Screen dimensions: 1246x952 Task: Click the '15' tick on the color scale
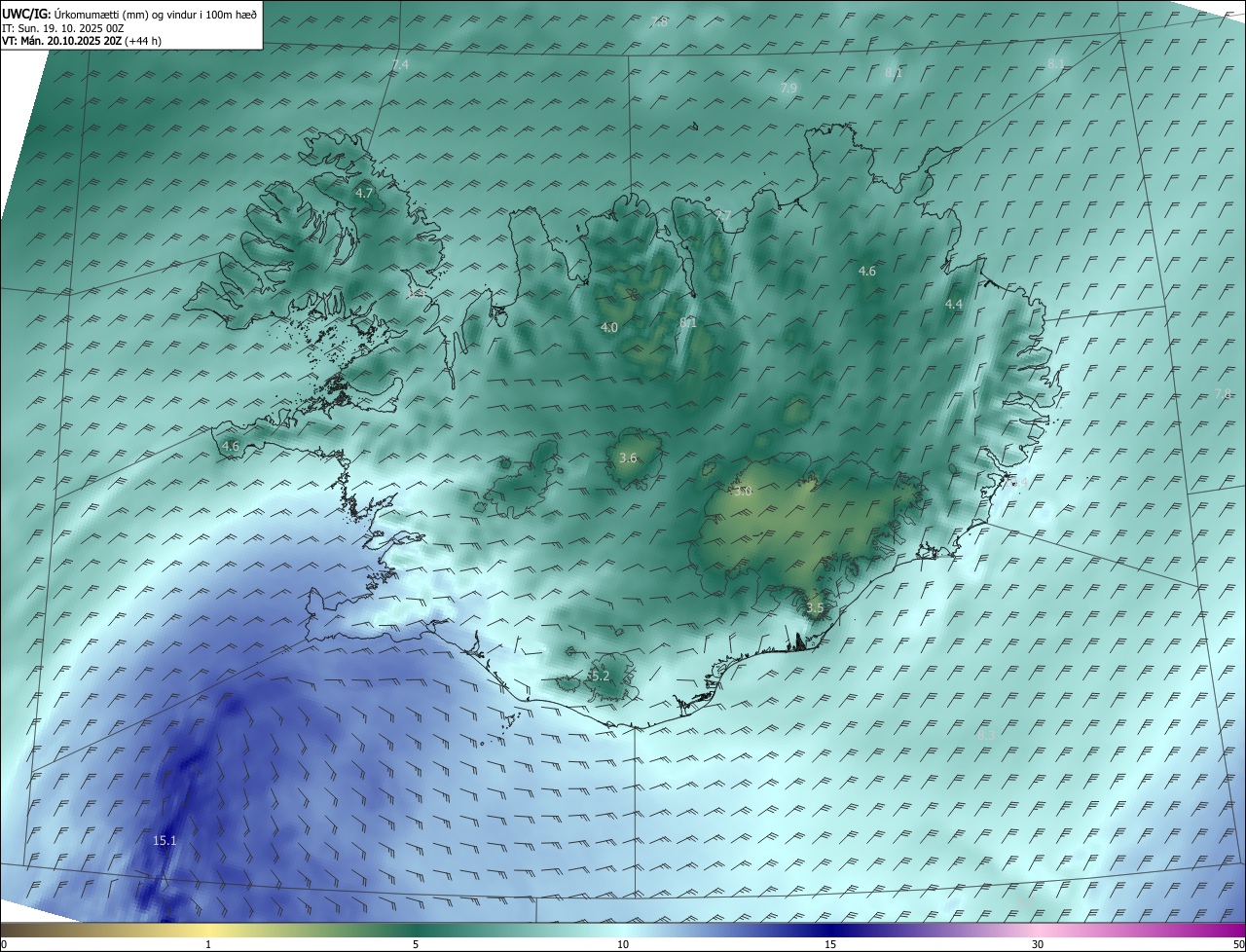[x=830, y=944]
